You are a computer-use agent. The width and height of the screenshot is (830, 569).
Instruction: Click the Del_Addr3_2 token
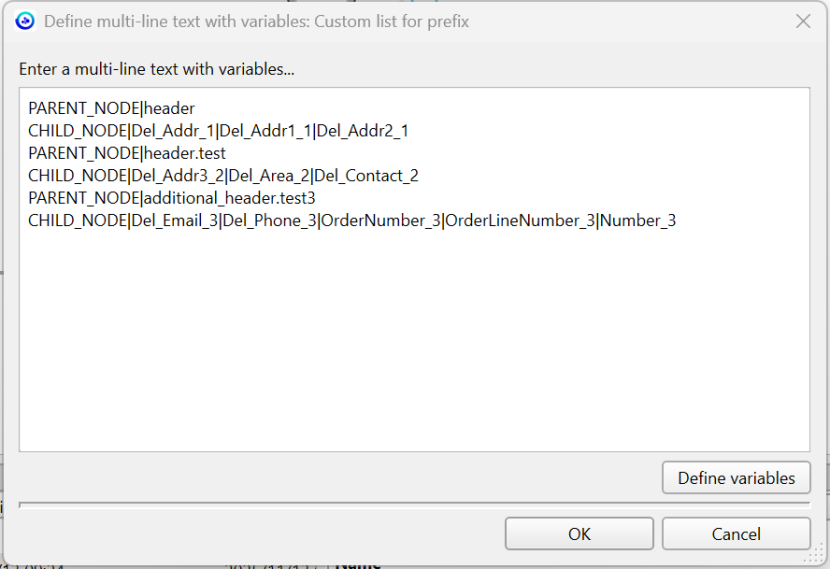(x=177, y=176)
